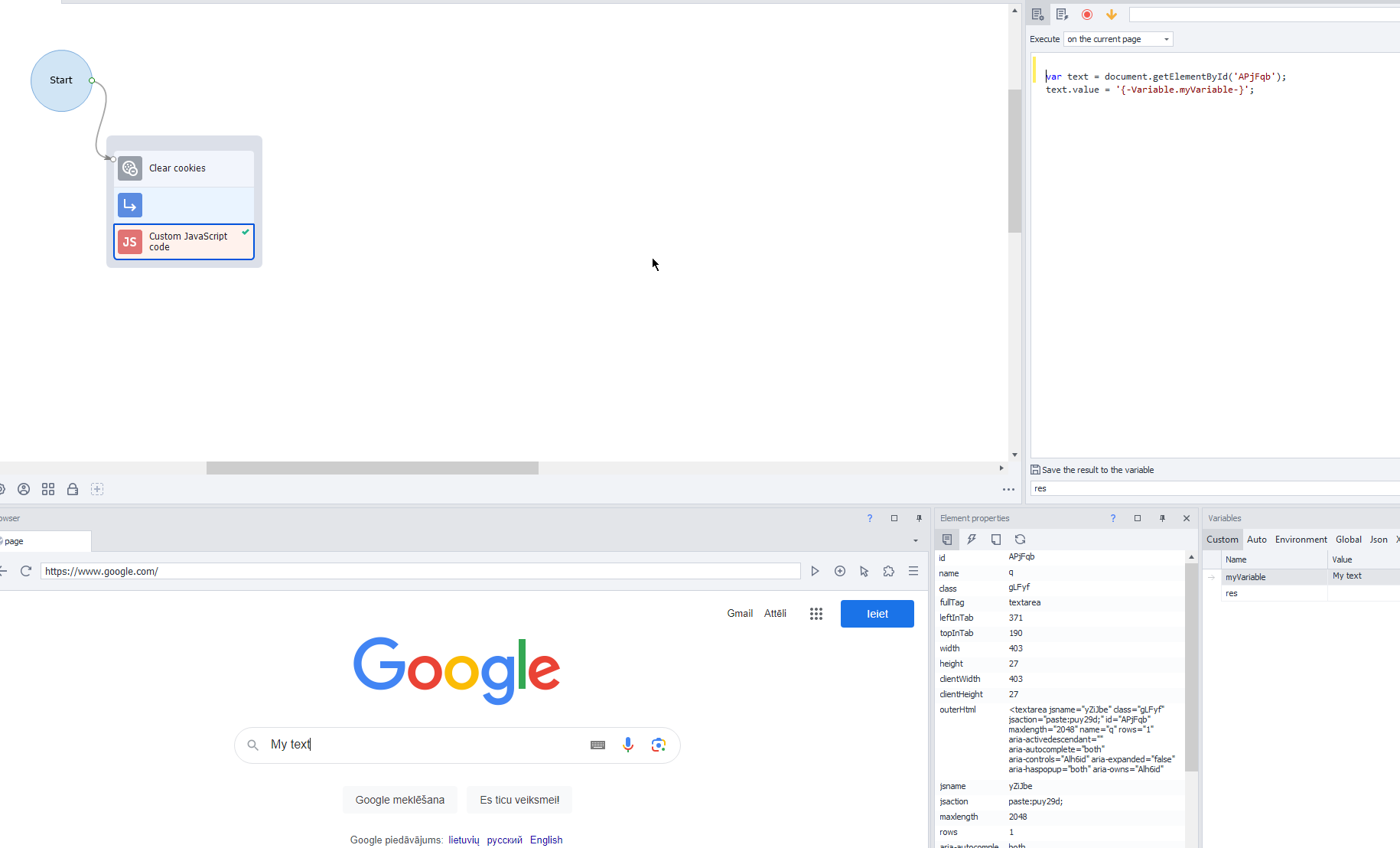Click the lightning icon in Element properties toolbar
Screen dimensions: 1400x848
tap(972, 540)
